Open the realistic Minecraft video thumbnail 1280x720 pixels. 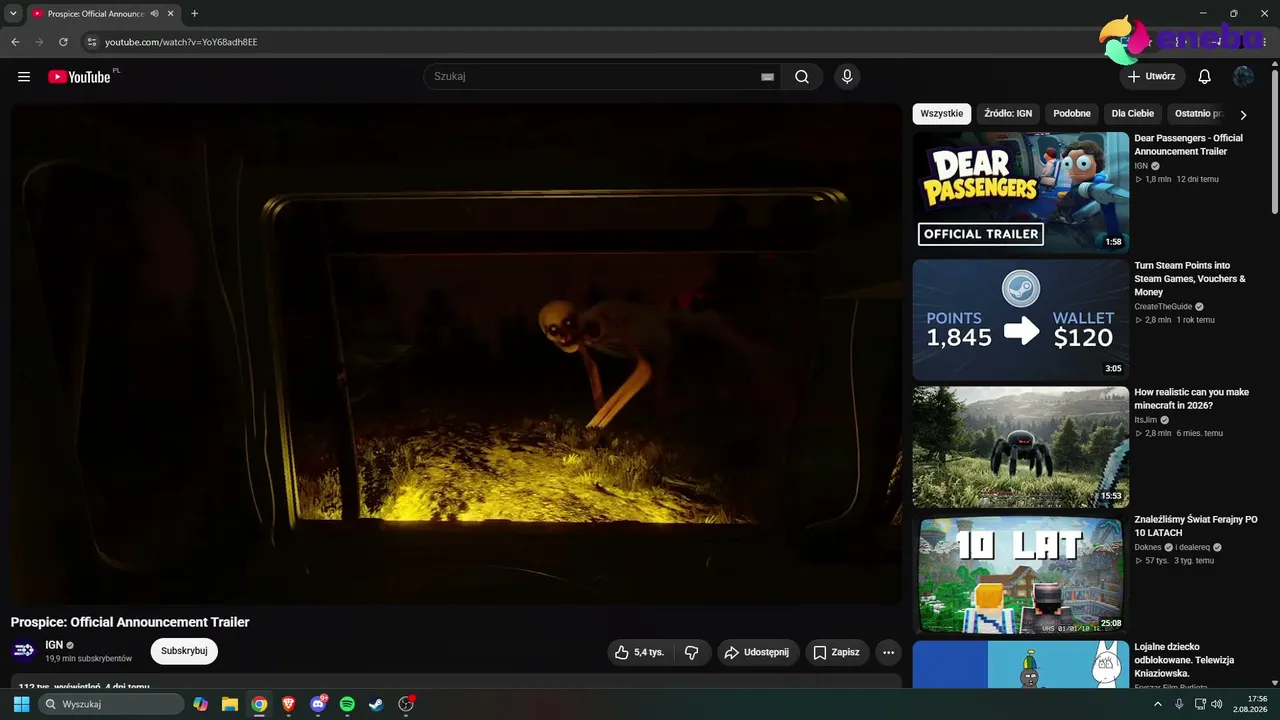(1021, 447)
